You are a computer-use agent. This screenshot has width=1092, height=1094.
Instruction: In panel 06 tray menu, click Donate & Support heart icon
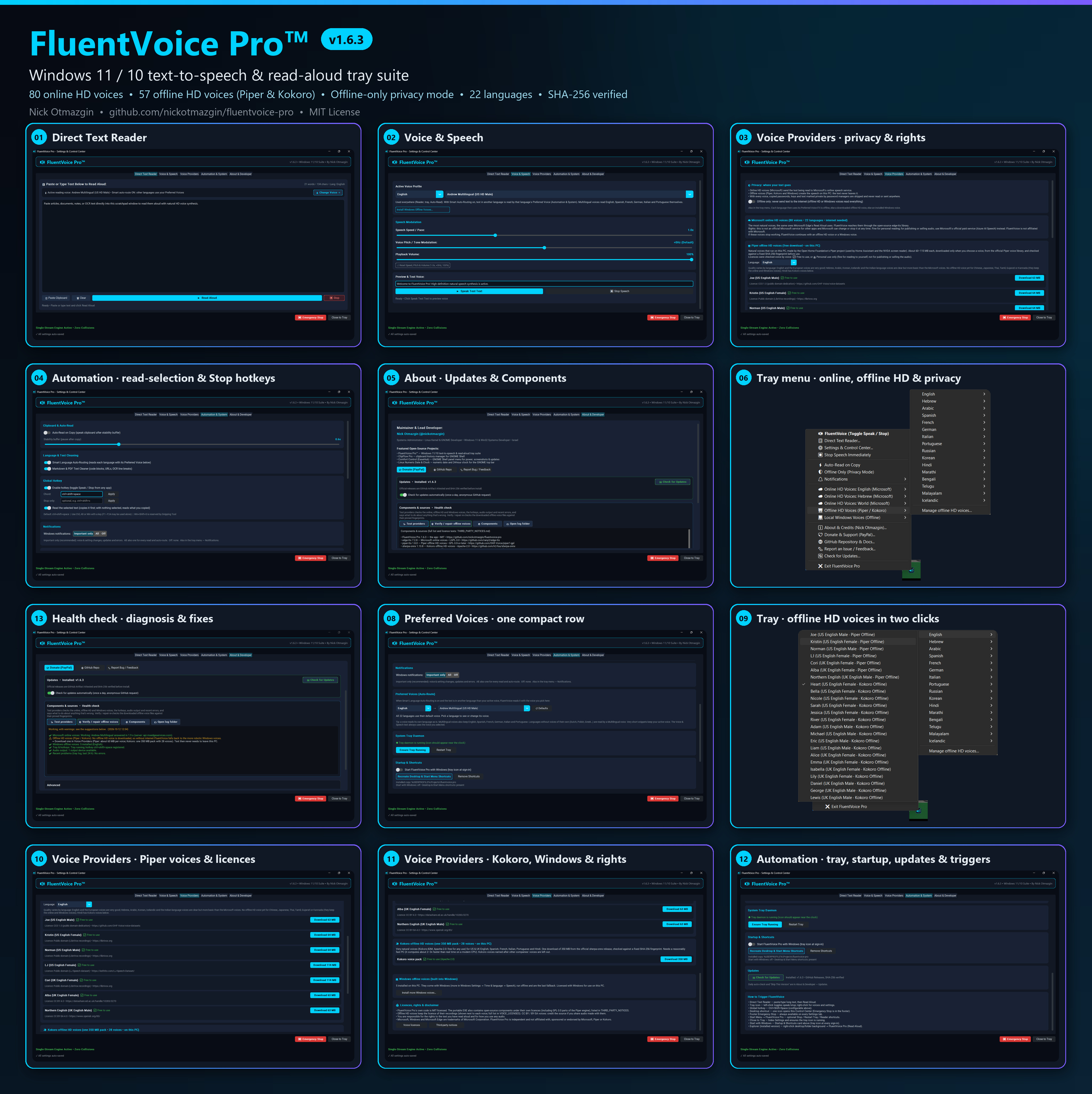pyautogui.click(x=820, y=534)
